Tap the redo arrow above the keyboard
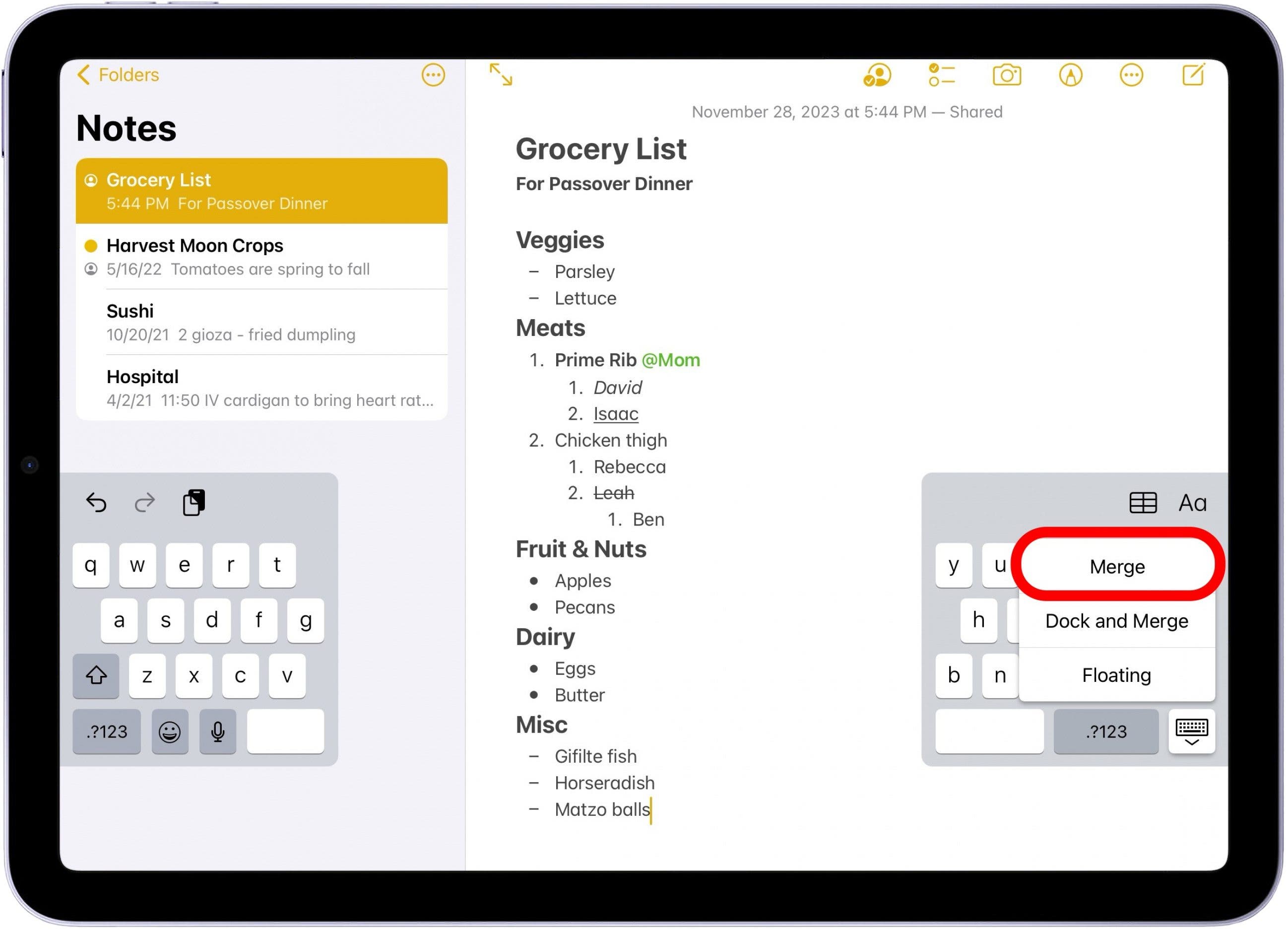 [144, 502]
